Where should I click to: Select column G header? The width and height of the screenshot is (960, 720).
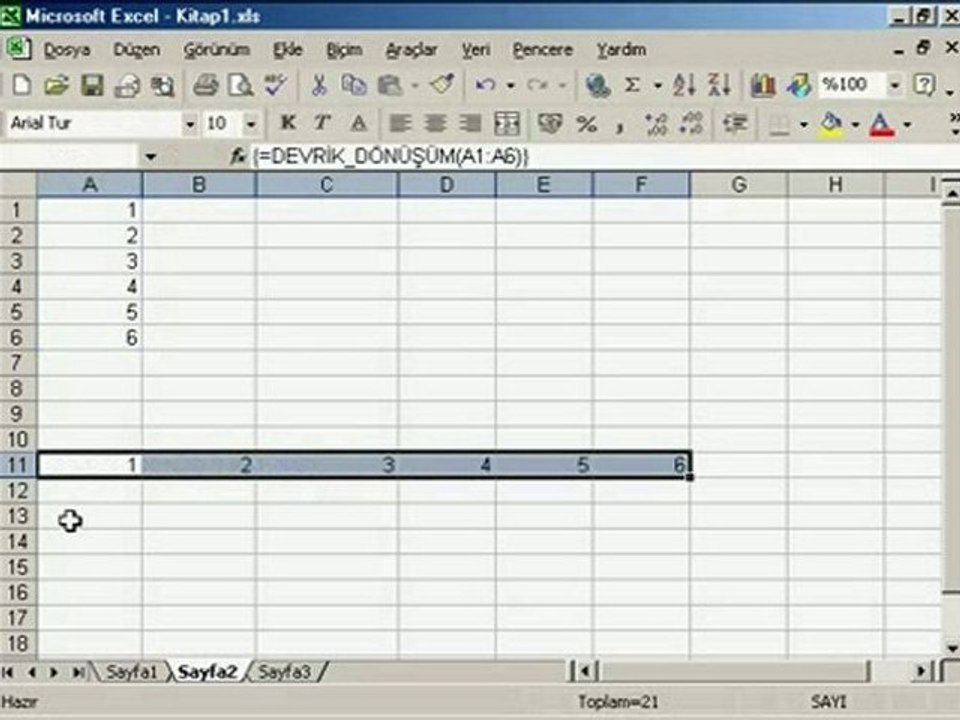pos(738,184)
